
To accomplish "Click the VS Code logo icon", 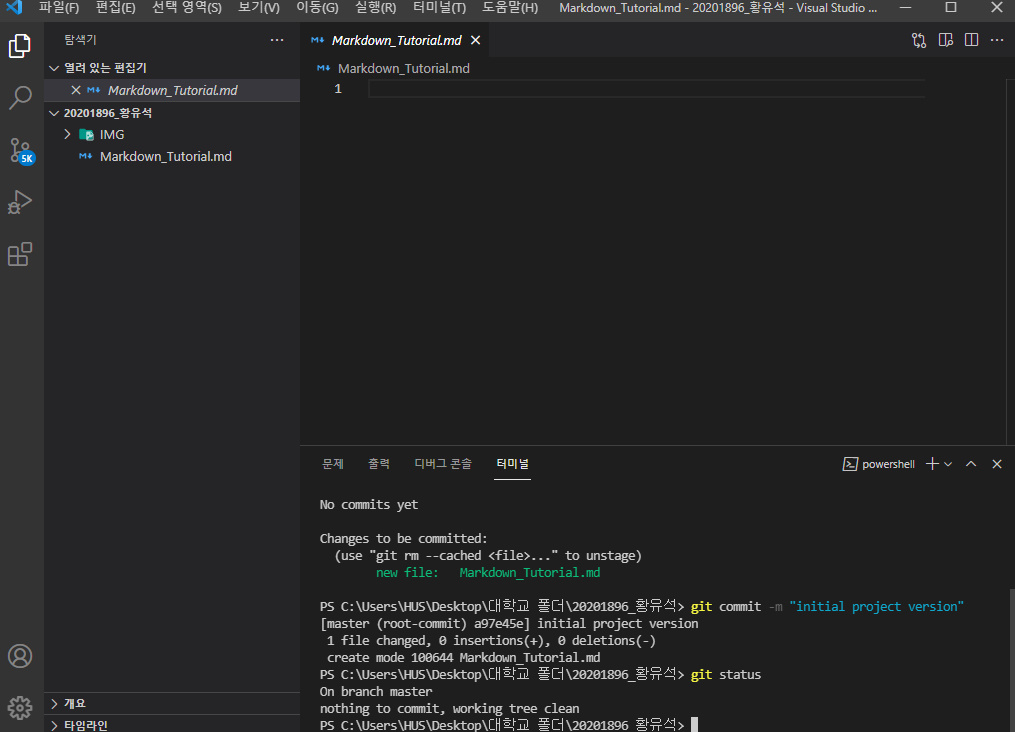I will coord(14,8).
